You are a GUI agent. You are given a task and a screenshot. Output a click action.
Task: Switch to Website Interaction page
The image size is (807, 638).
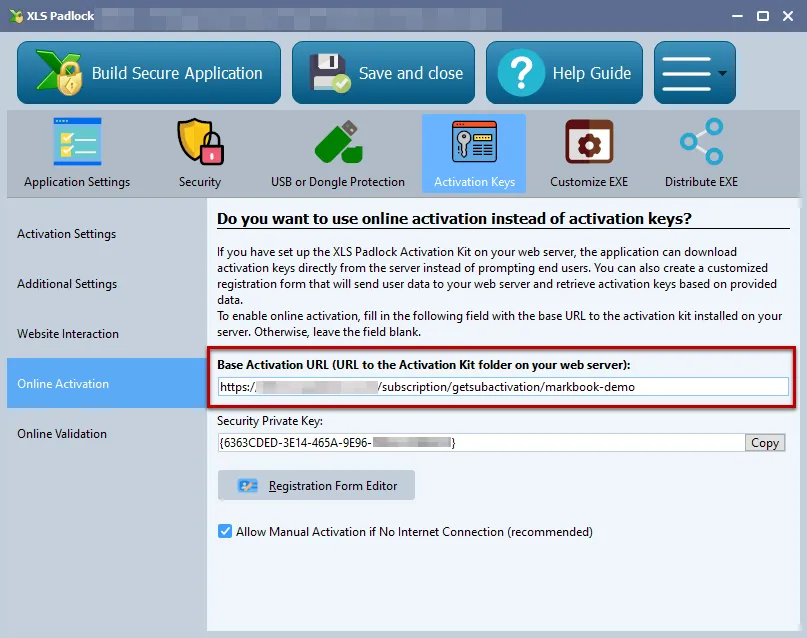tap(107, 333)
